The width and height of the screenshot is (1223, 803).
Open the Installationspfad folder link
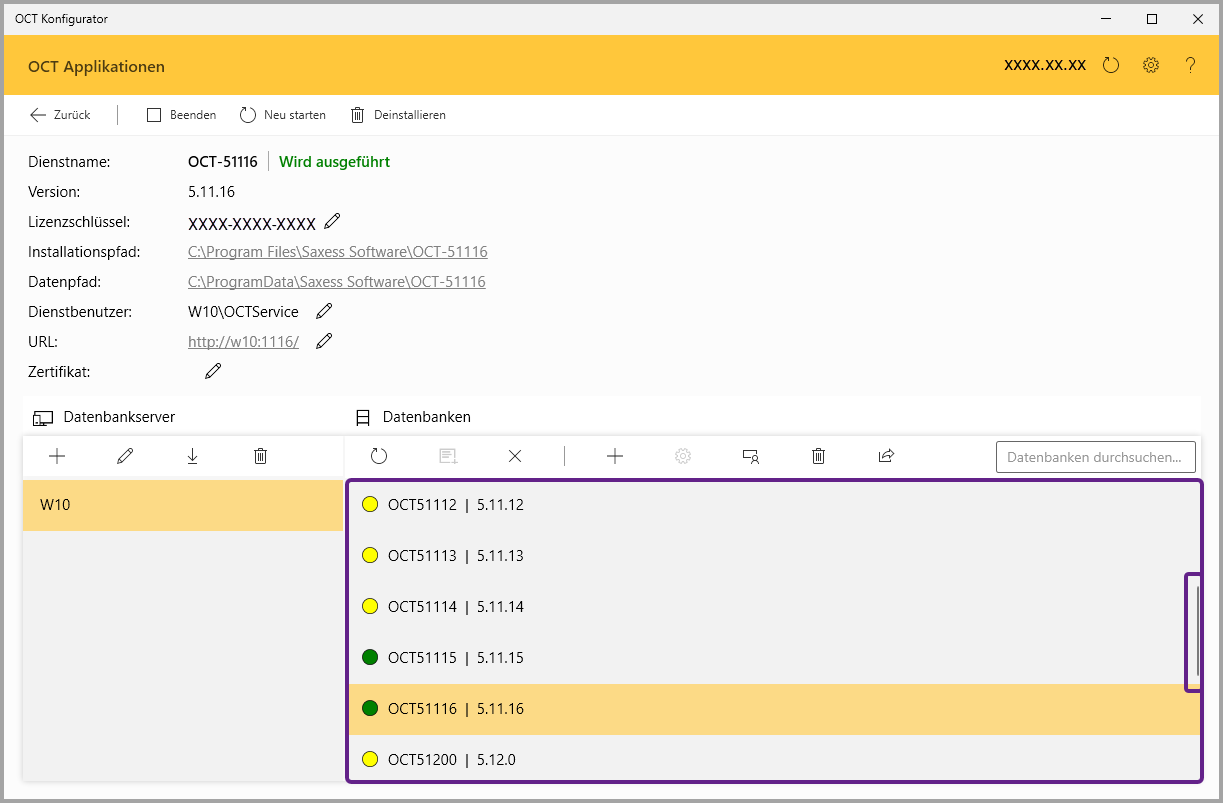click(337, 252)
